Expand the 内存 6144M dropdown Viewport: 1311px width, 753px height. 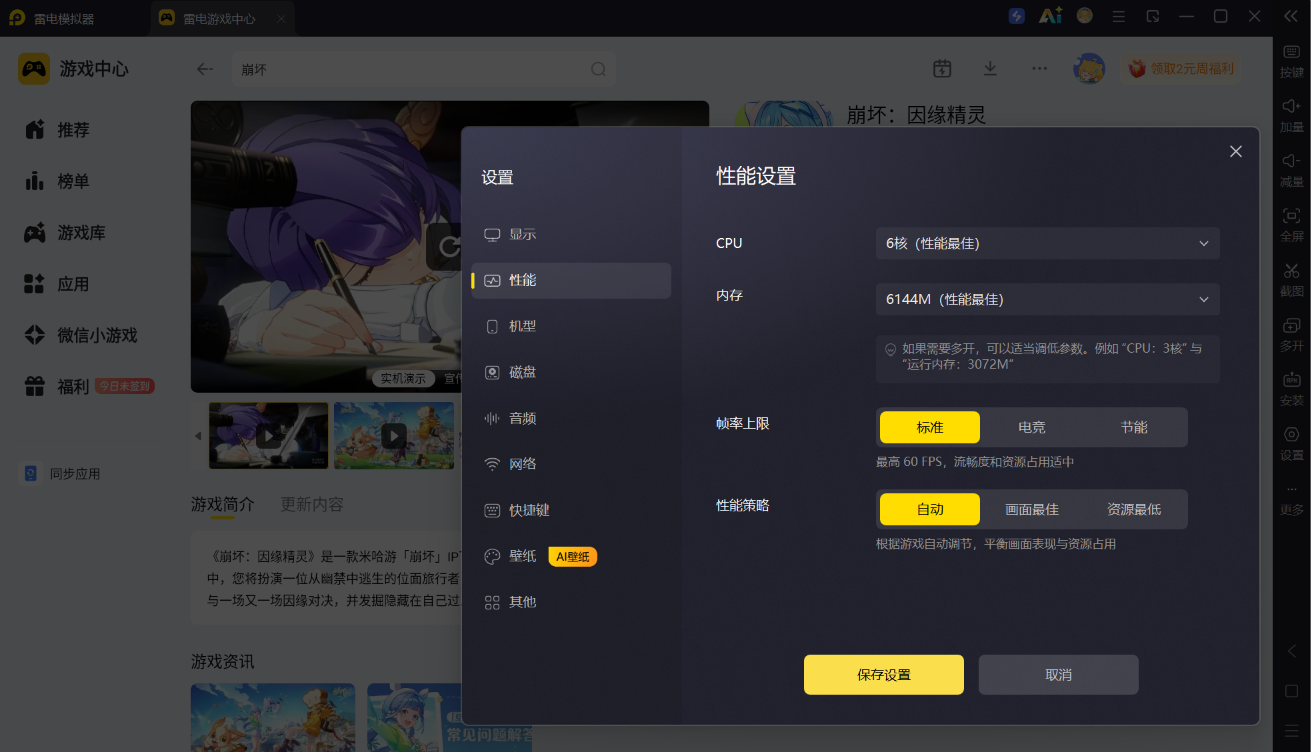pos(1048,299)
